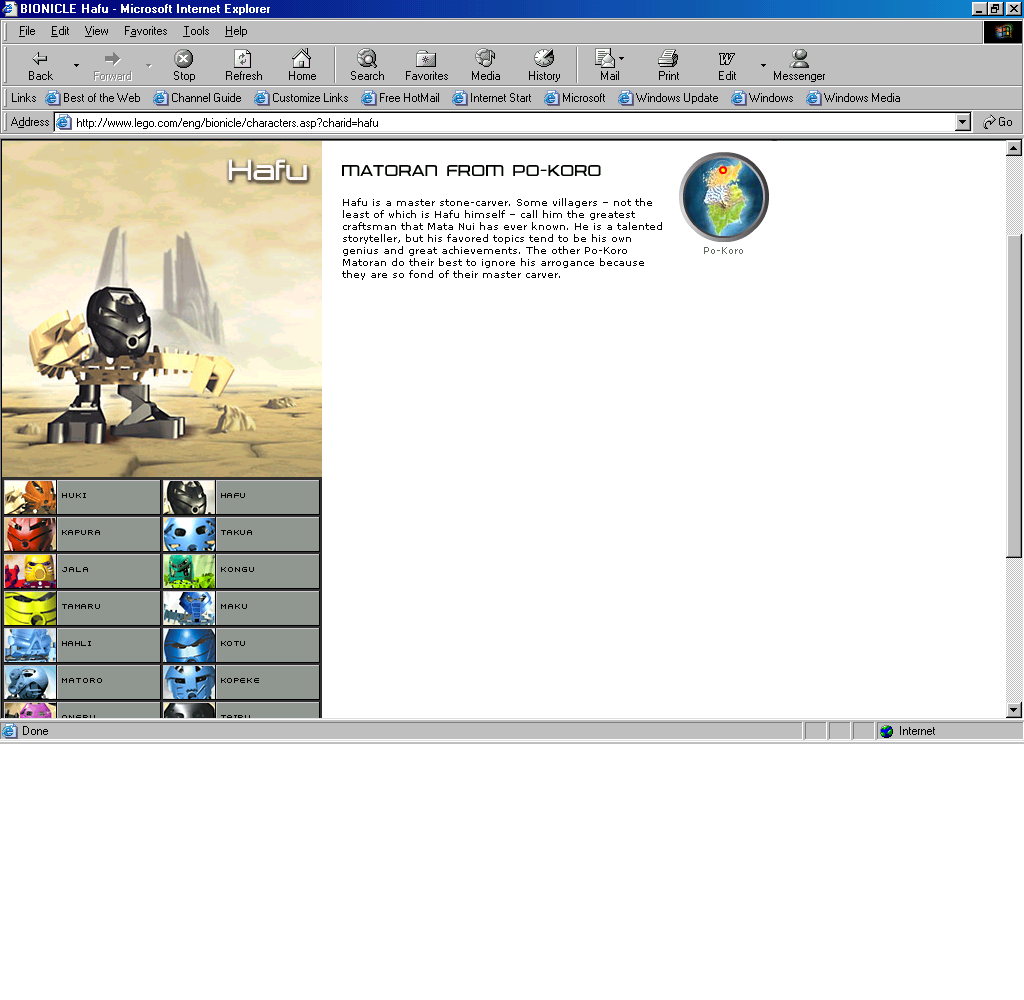Select Hafu's black mask thumbnail
This screenshot has width=1024, height=1000.
[189, 497]
